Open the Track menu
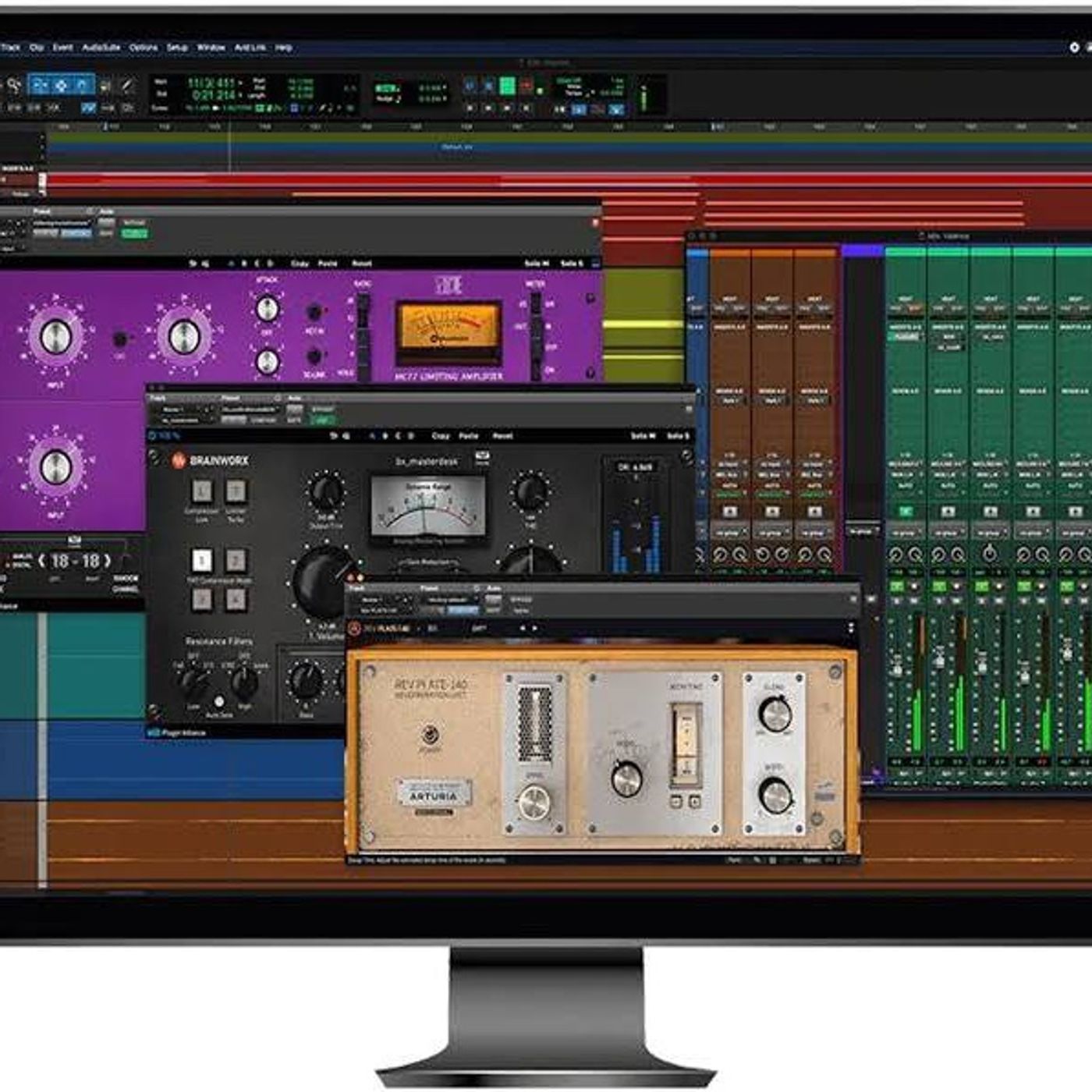Viewport: 1092px width, 1092px height. click(x=10, y=48)
